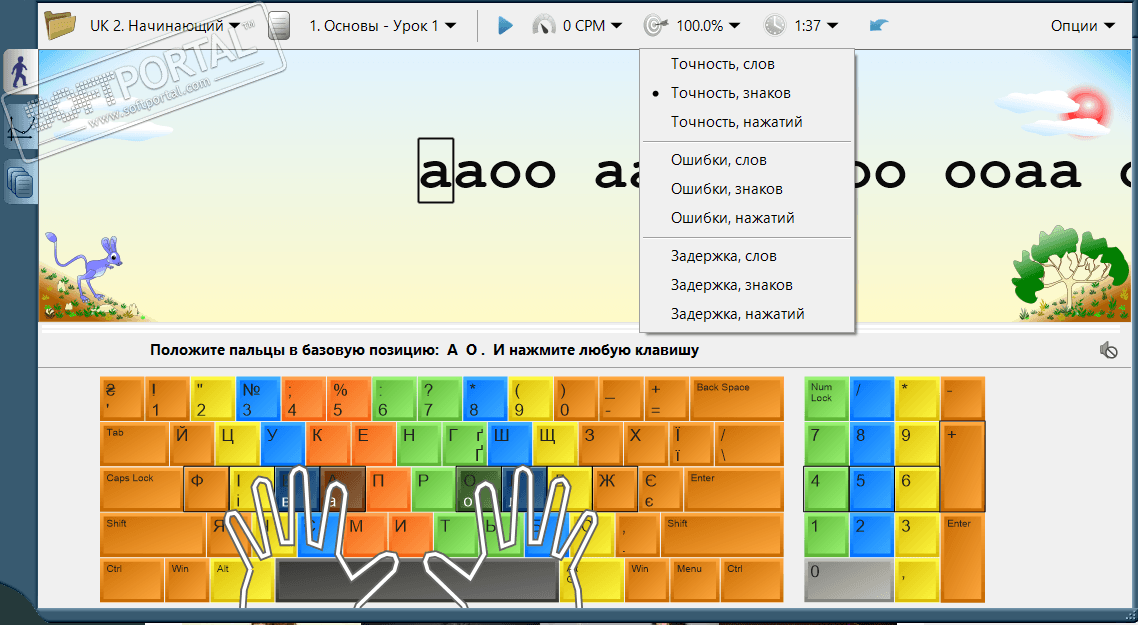Select Точность, слов menu item
This screenshot has height=625, width=1138.
(748, 64)
